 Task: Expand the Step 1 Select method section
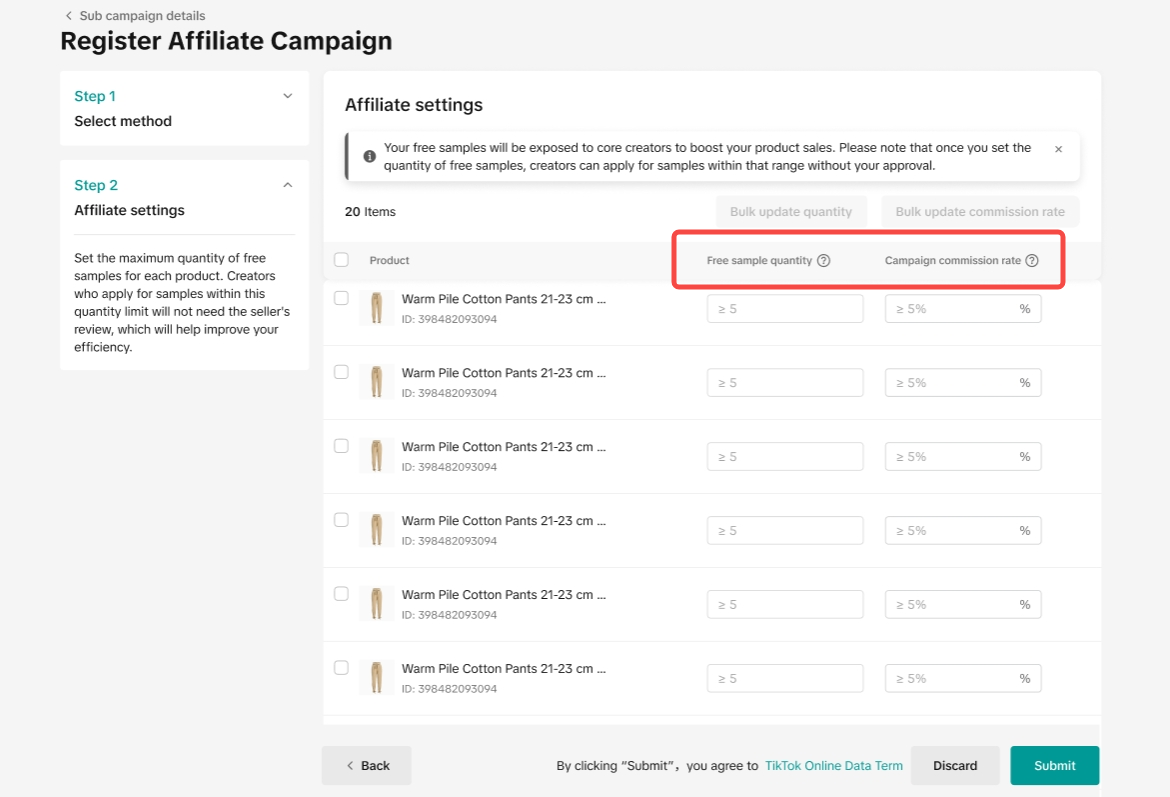(x=288, y=96)
